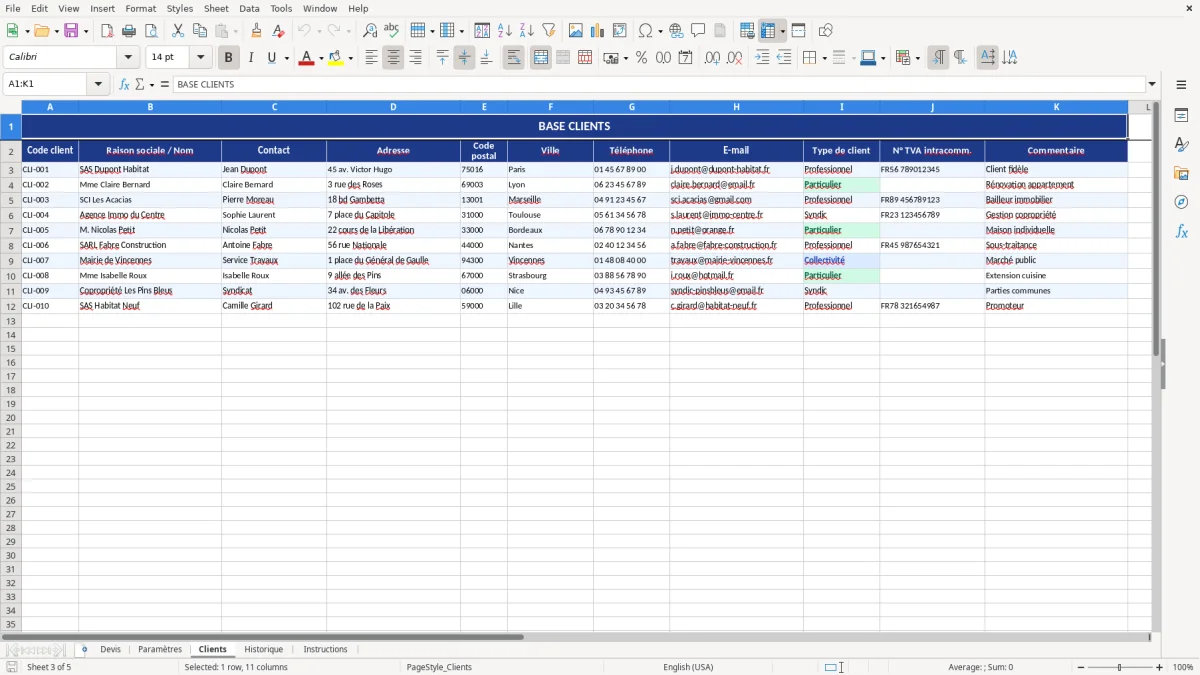The height and width of the screenshot is (675, 1200).
Task: Open background color dropdown arrow
Action: [x=350, y=58]
